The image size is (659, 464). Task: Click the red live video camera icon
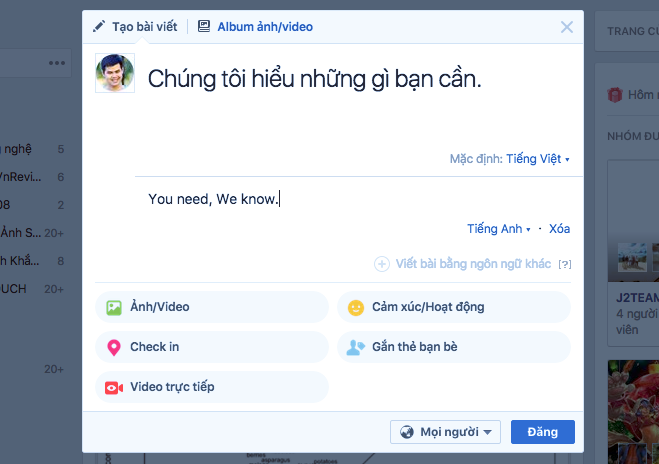tap(114, 387)
